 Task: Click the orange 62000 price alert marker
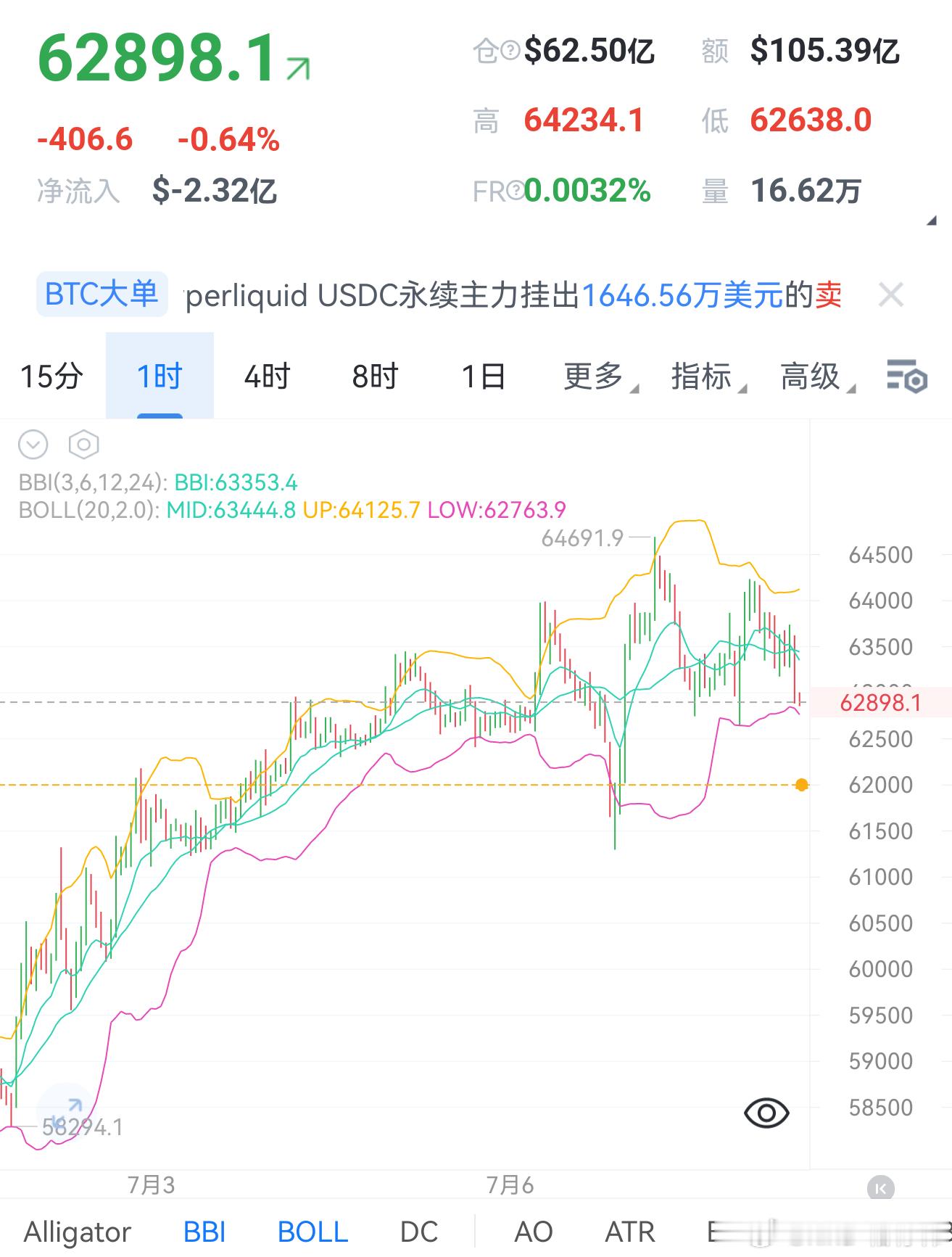(x=801, y=785)
